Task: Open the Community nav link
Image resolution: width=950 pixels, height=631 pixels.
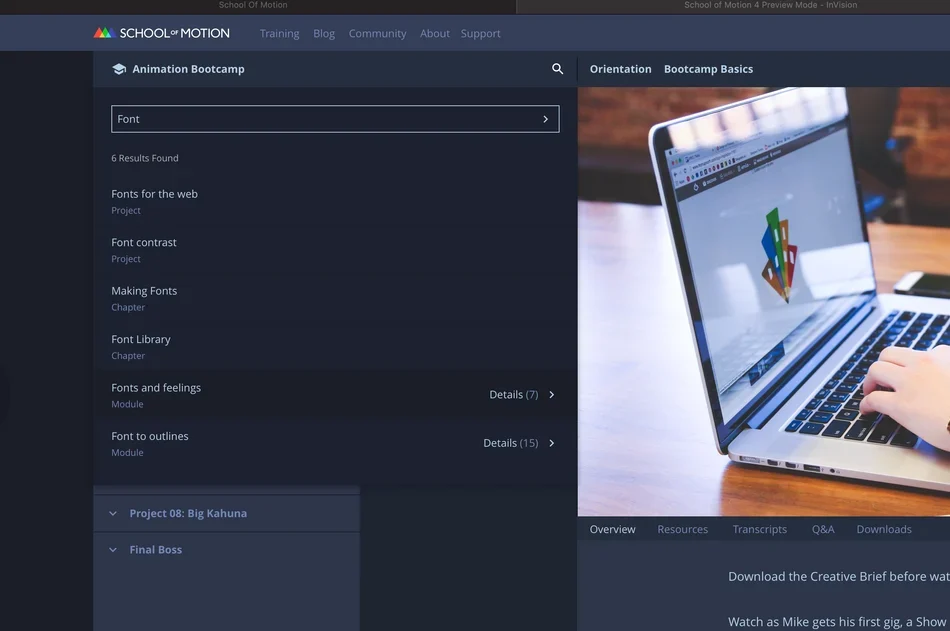Action: tap(377, 33)
